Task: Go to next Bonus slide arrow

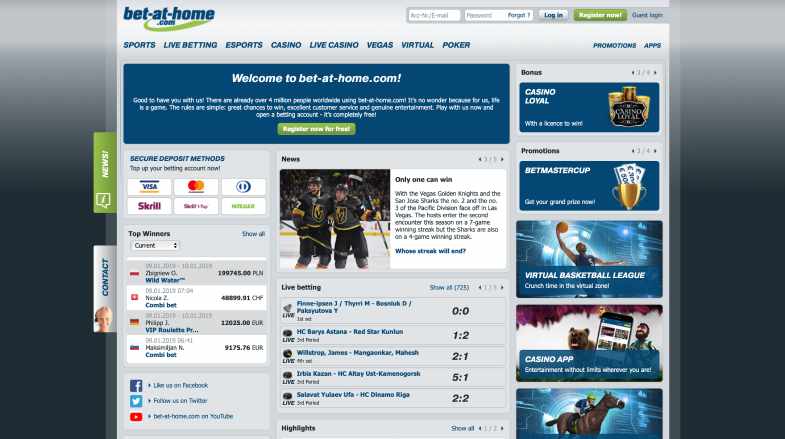Action: pyautogui.click(x=655, y=73)
